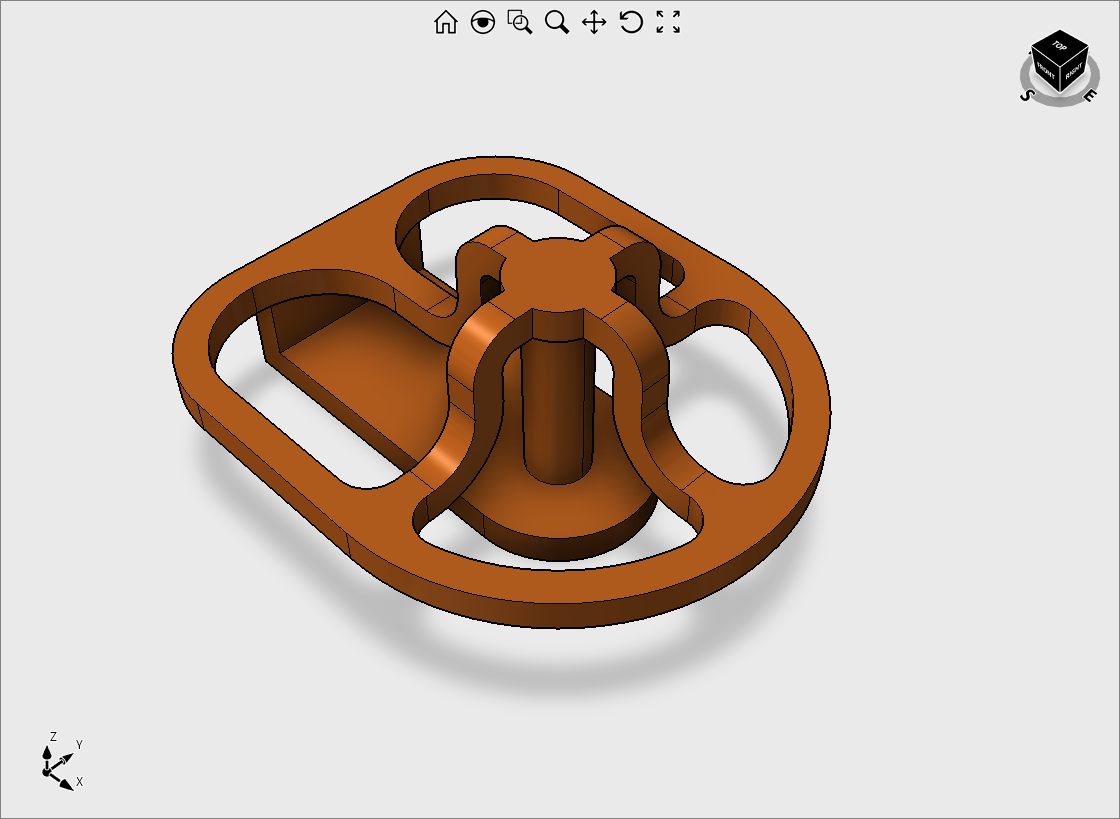Click the fit-all expand arrows icon
The width and height of the screenshot is (1120, 819).
[668, 22]
